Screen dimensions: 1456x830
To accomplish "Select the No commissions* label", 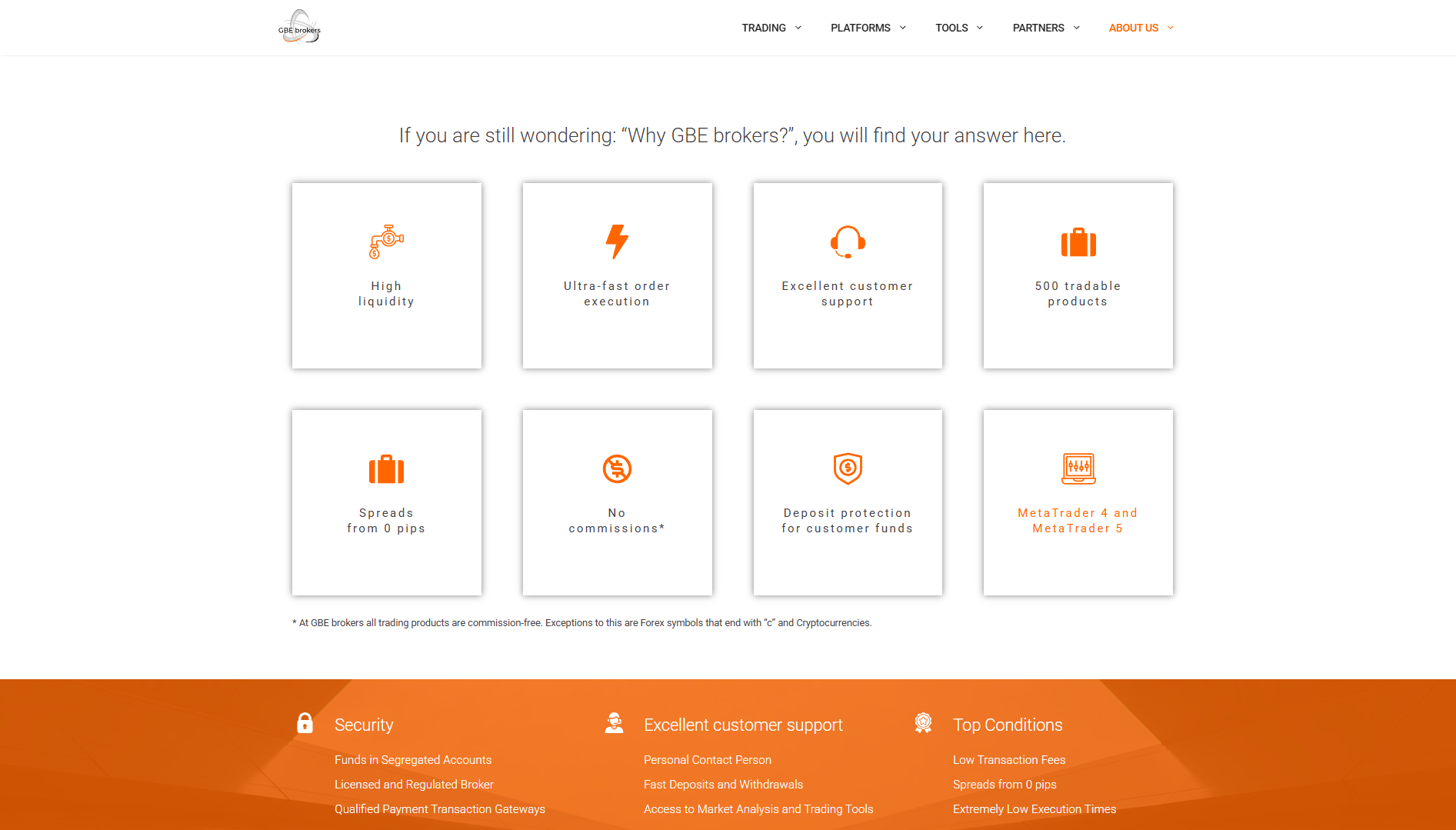I will pyautogui.click(x=617, y=521).
